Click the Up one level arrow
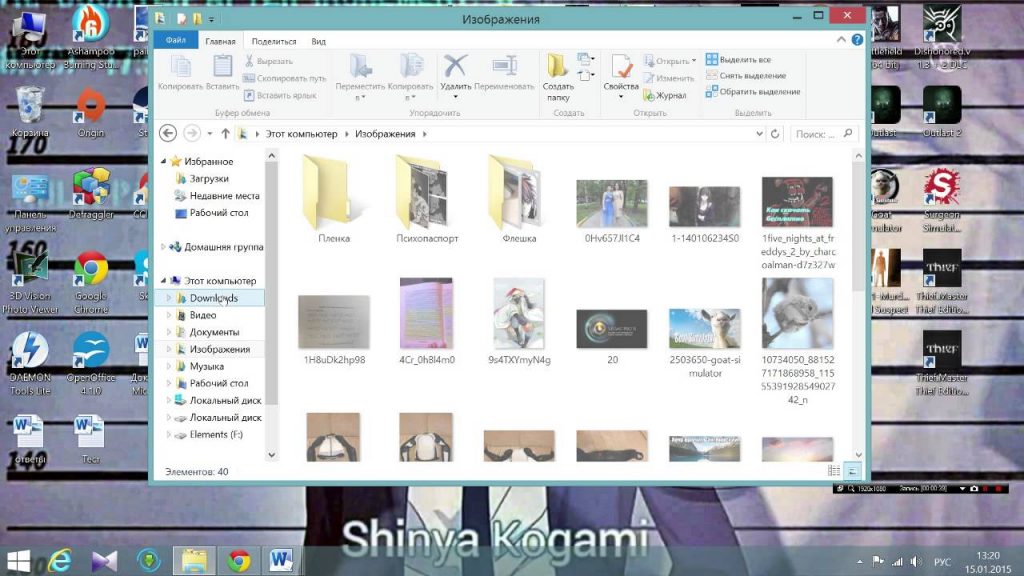The width and height of the screenshot is (1024, 576). (225, 133)
